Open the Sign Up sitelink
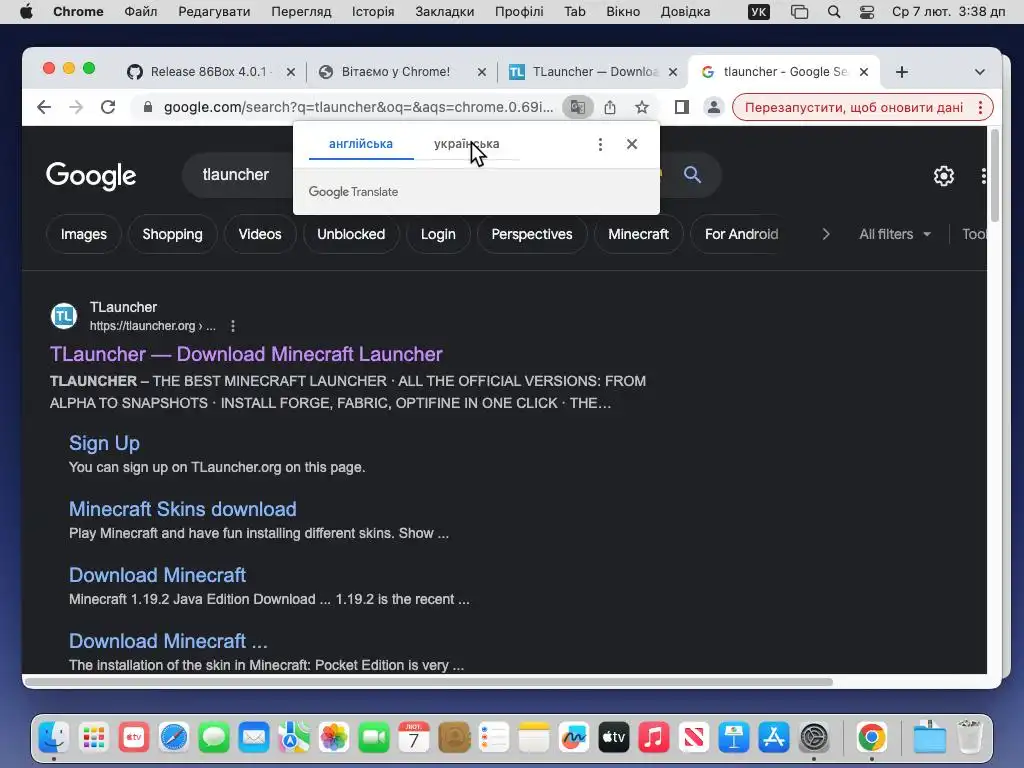The image size is (1024, 768). point(104,443)
